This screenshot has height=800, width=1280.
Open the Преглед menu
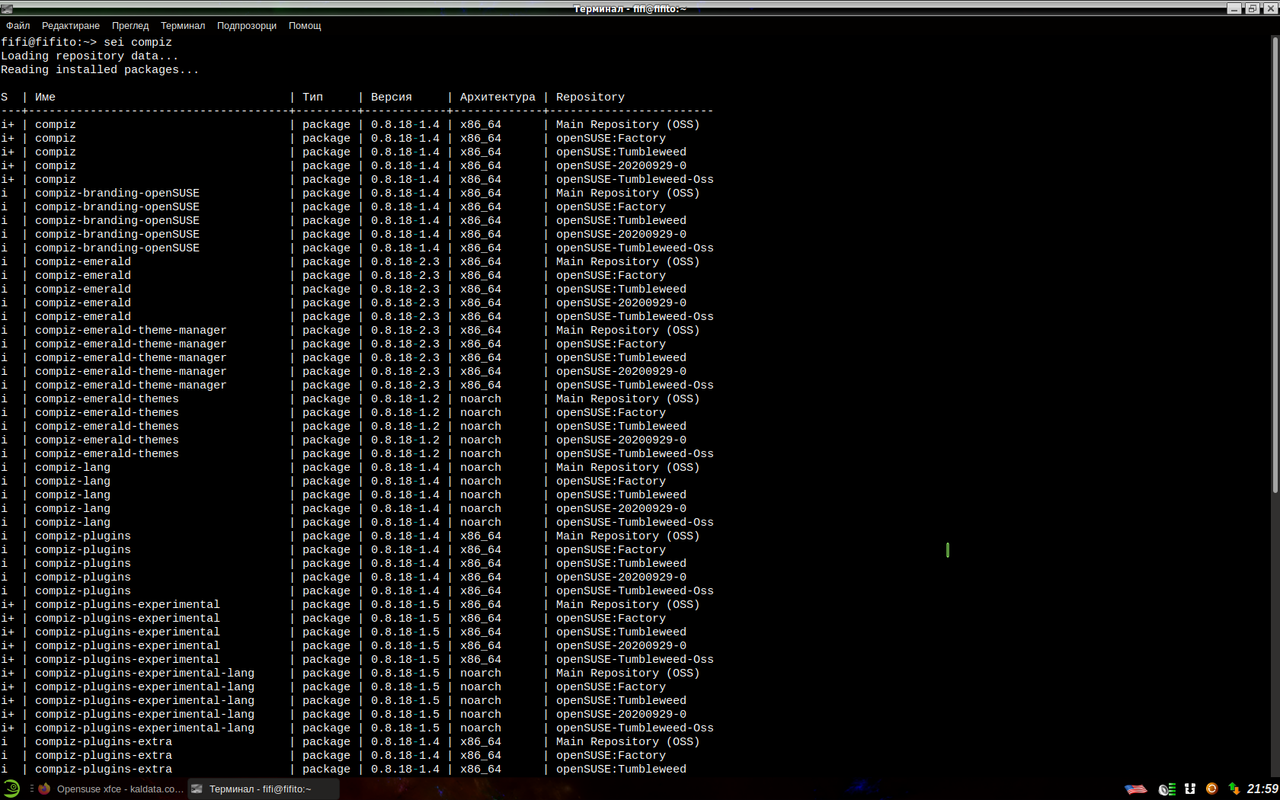point(130,26)
